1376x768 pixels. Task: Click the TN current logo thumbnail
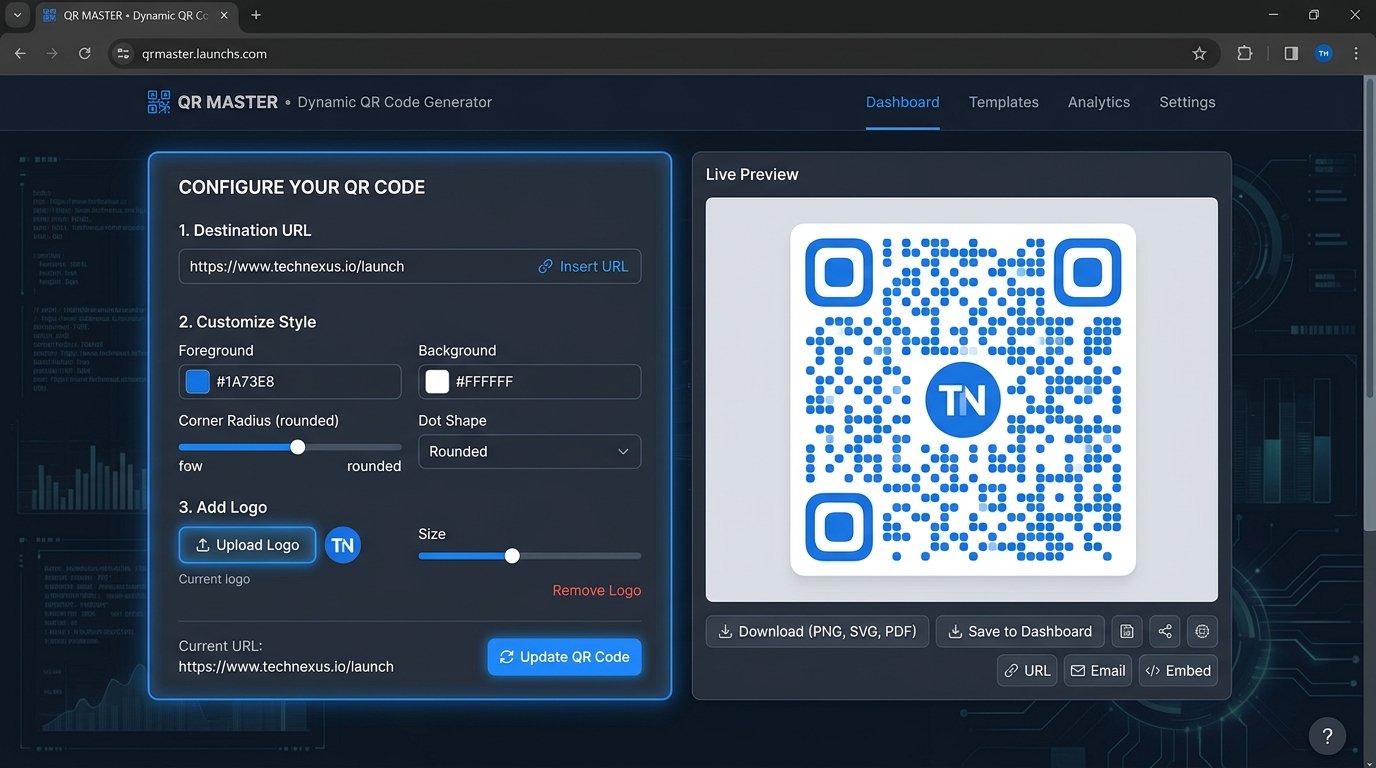point(343,545)
